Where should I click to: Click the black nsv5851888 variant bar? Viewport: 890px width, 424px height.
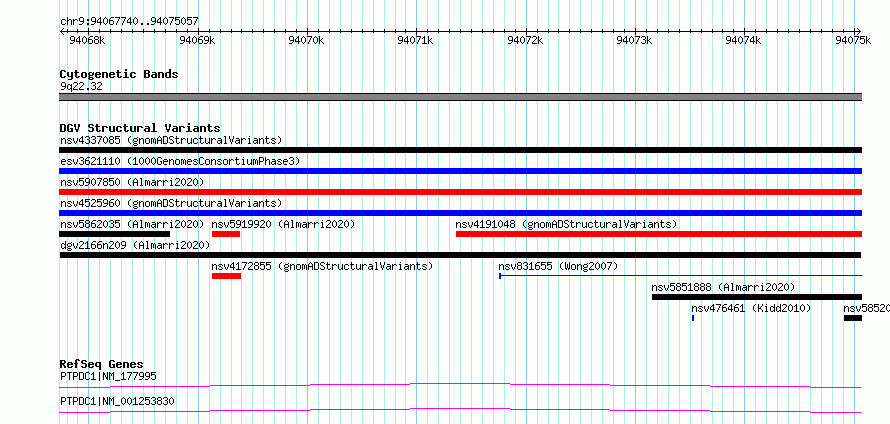tap(757, 297)
